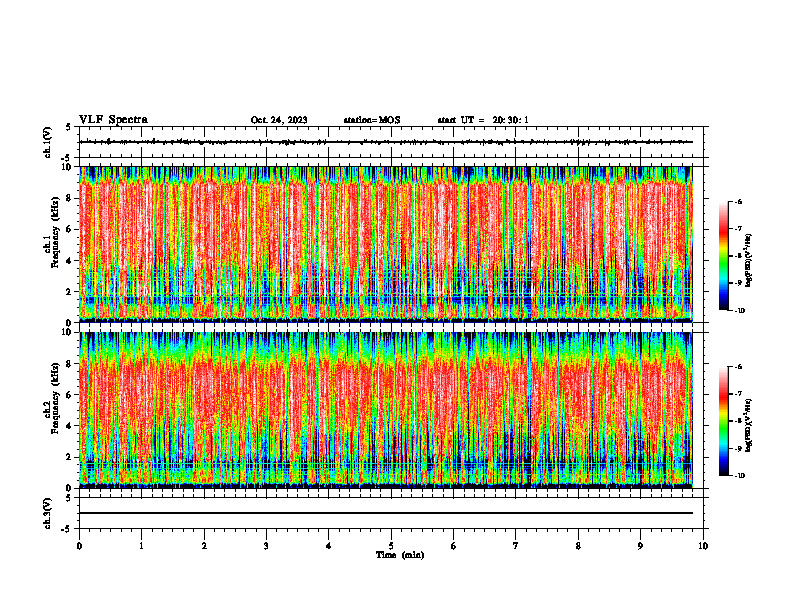Click the ch.1 spectrogram color bar
The width and height of the screenshot is (792, 612).
click(x=723, y=256)
